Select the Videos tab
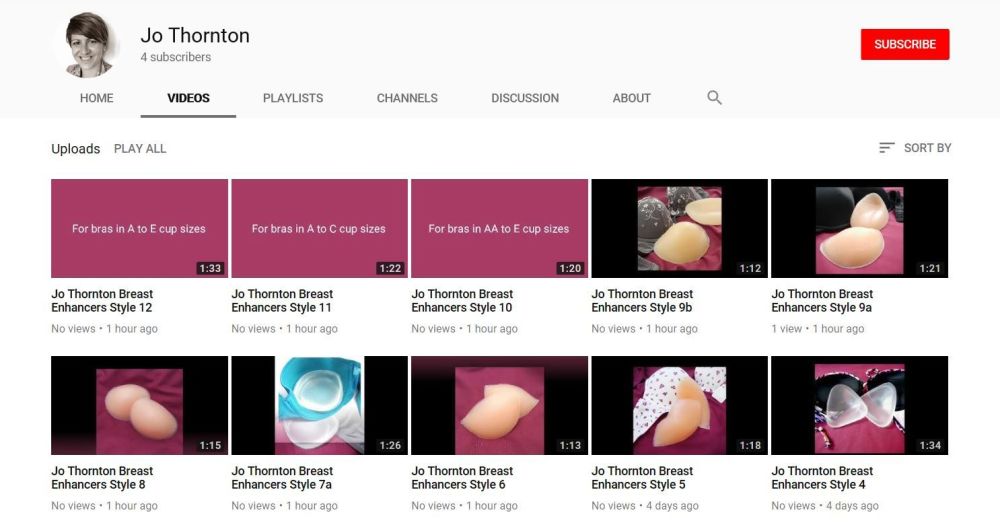This screenshot has width=1000, height=527. (x=188, y=98)
